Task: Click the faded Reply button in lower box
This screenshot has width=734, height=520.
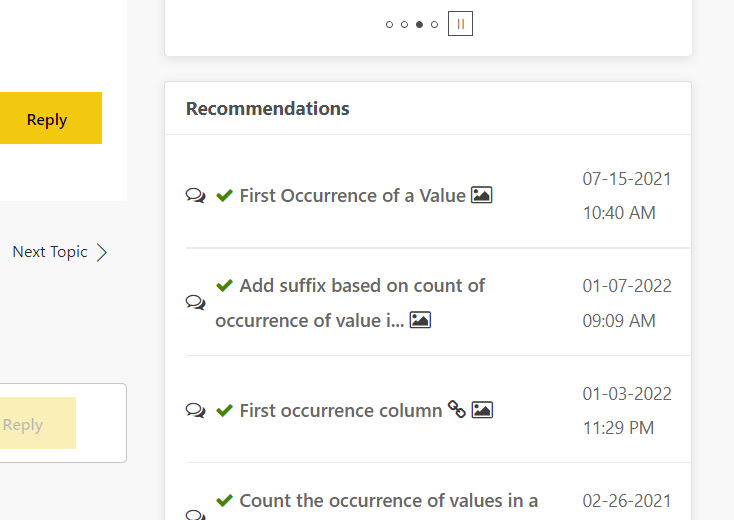Action: tap(37, 423)
